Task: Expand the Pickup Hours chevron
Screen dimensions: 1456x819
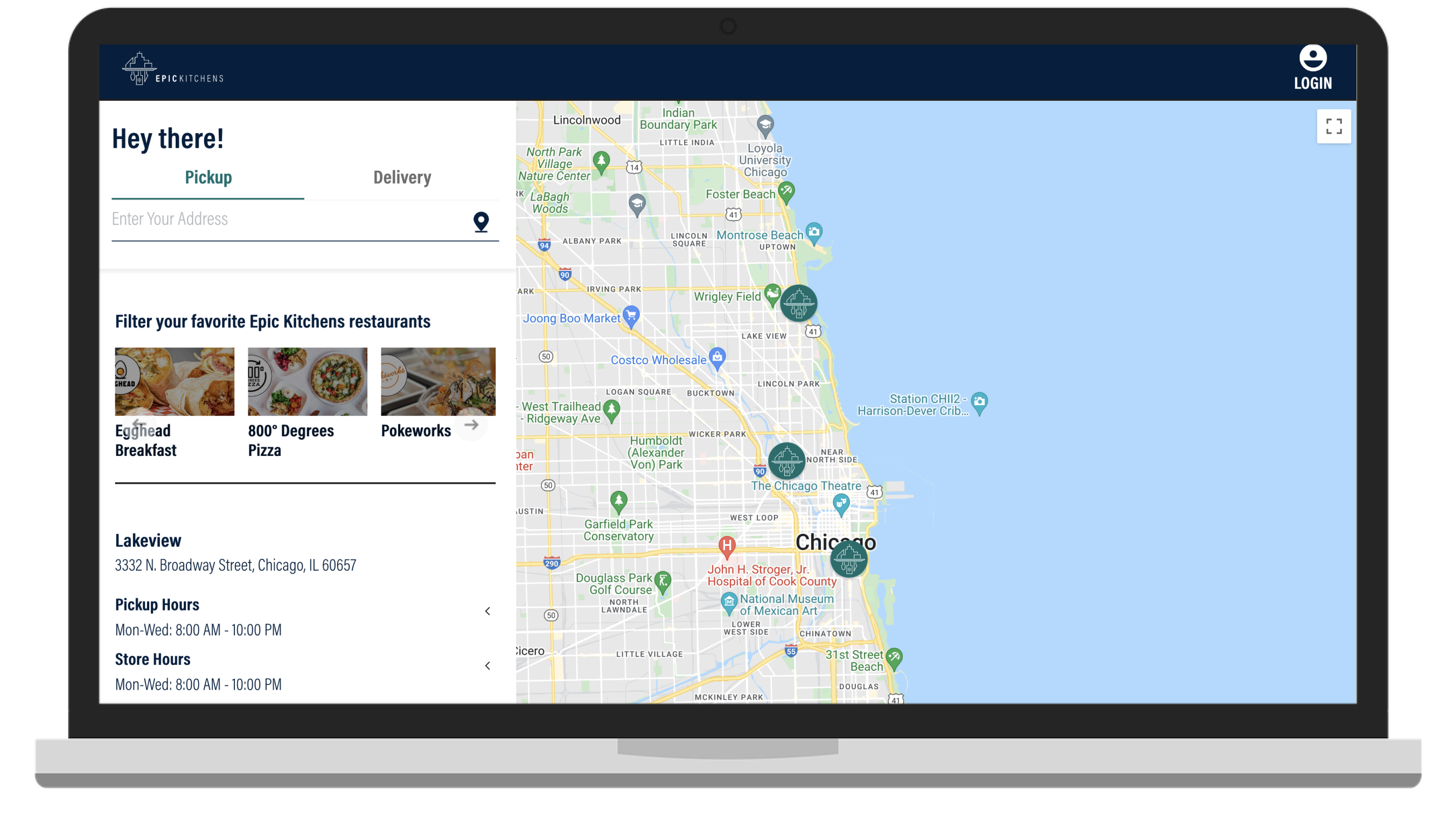Action: click(x=487, y=611)
